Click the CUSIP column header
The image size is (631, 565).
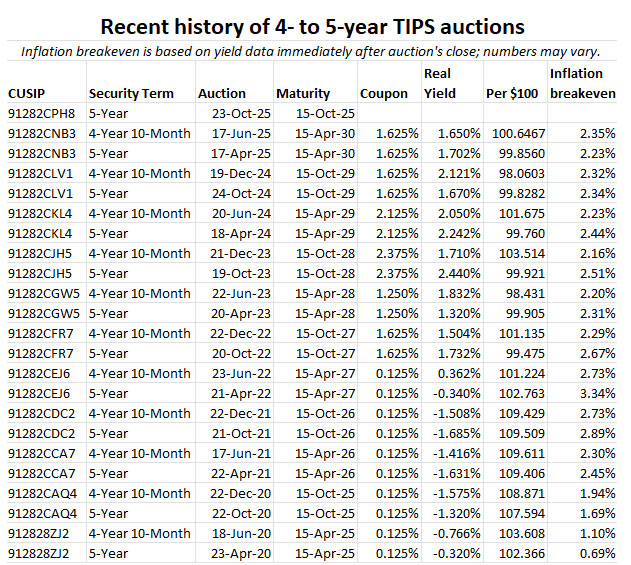point(28,93)
